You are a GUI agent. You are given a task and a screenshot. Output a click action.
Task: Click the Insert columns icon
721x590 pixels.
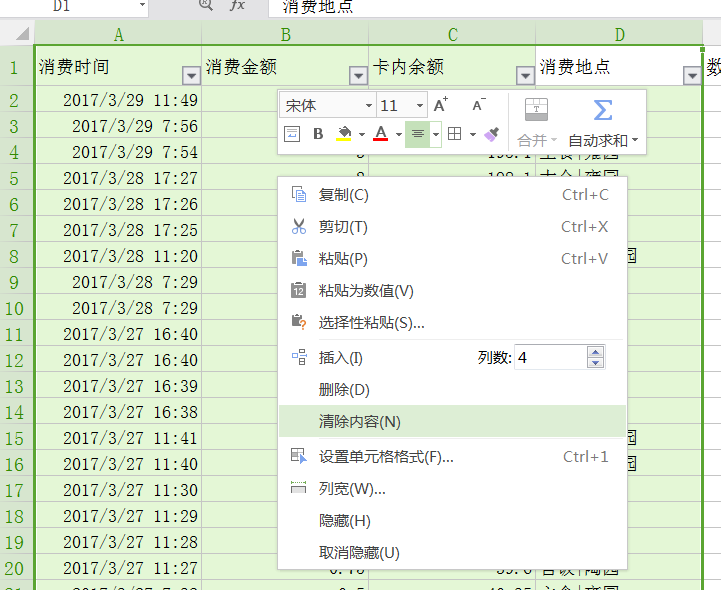299,357
